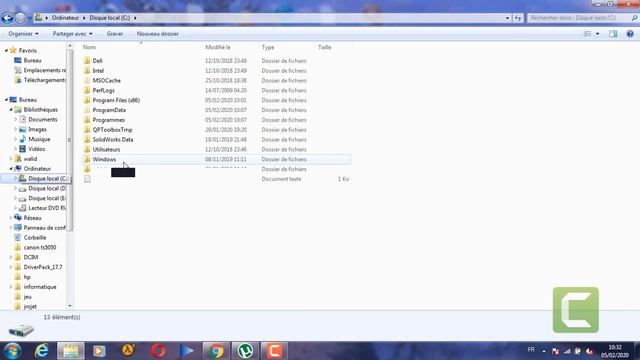Expand the Documents library
Screen dimensions: 640x360
[x=16, y=120]
